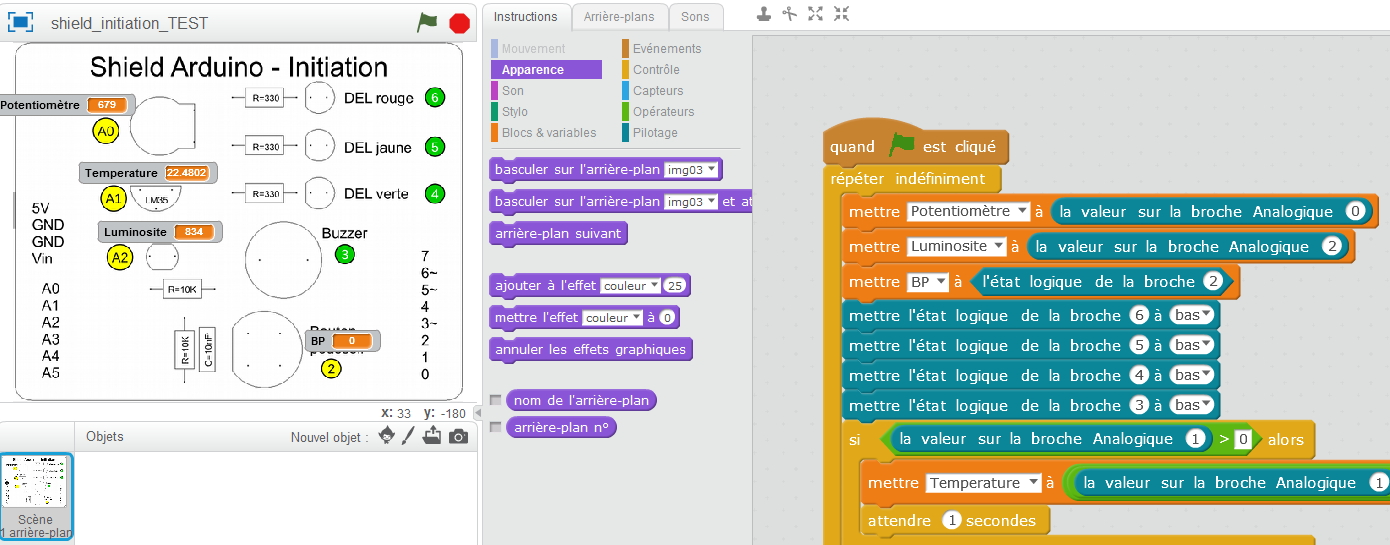Click the green flag to start the program

(427, 23)
